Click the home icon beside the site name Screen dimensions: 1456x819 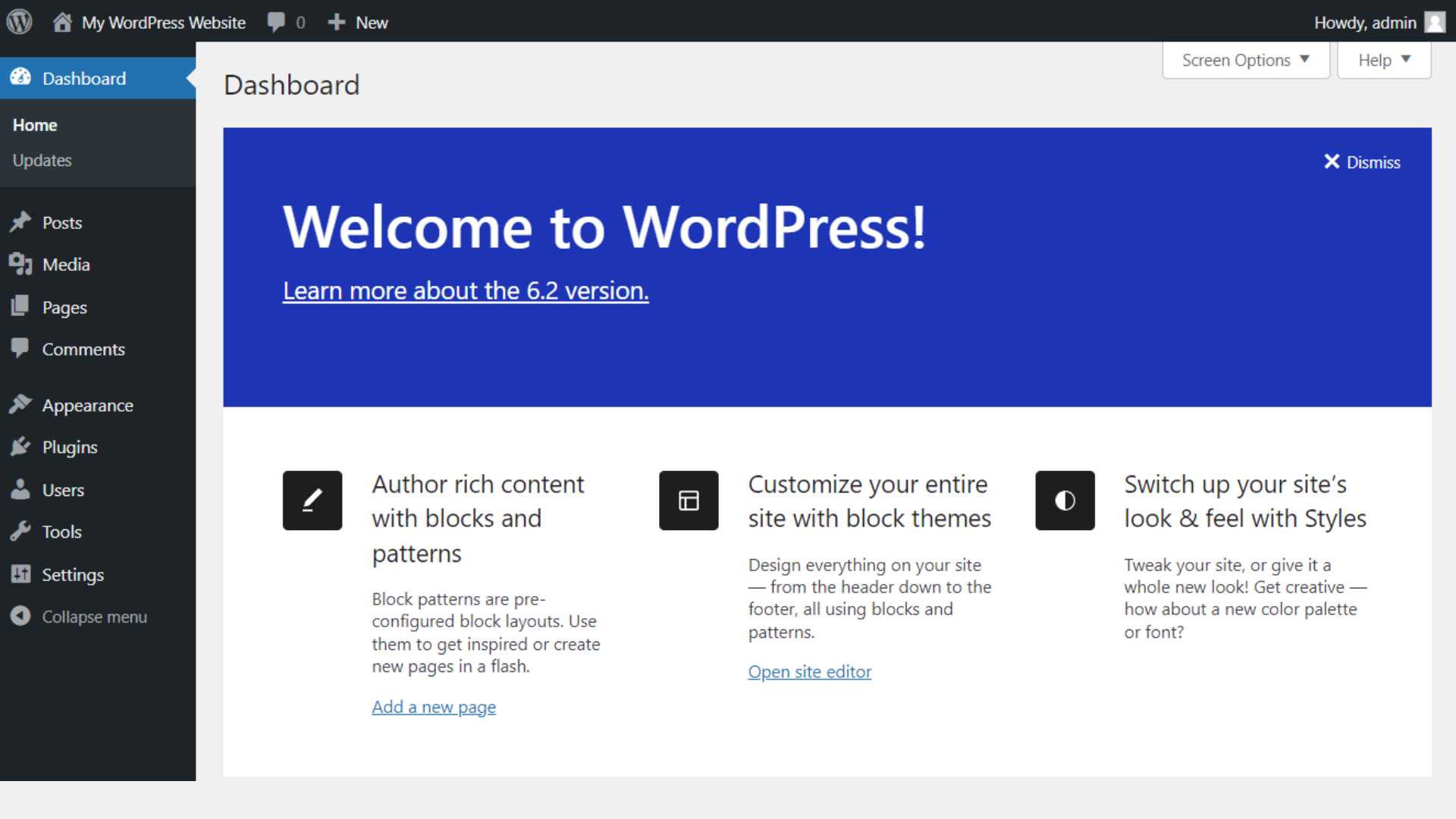62,22
